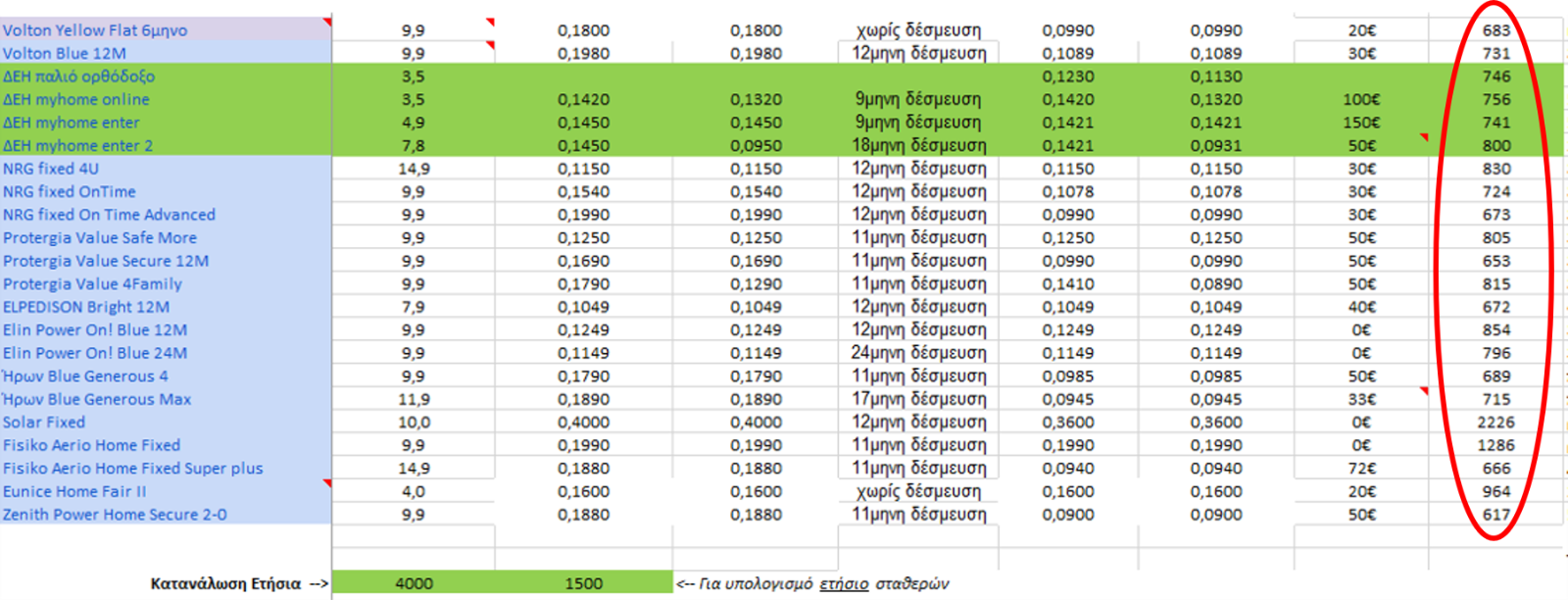The image size is (1568, 600).
Task: Select 0,0890 in Protergia Value 4Family row
Action: (1216, 284)
